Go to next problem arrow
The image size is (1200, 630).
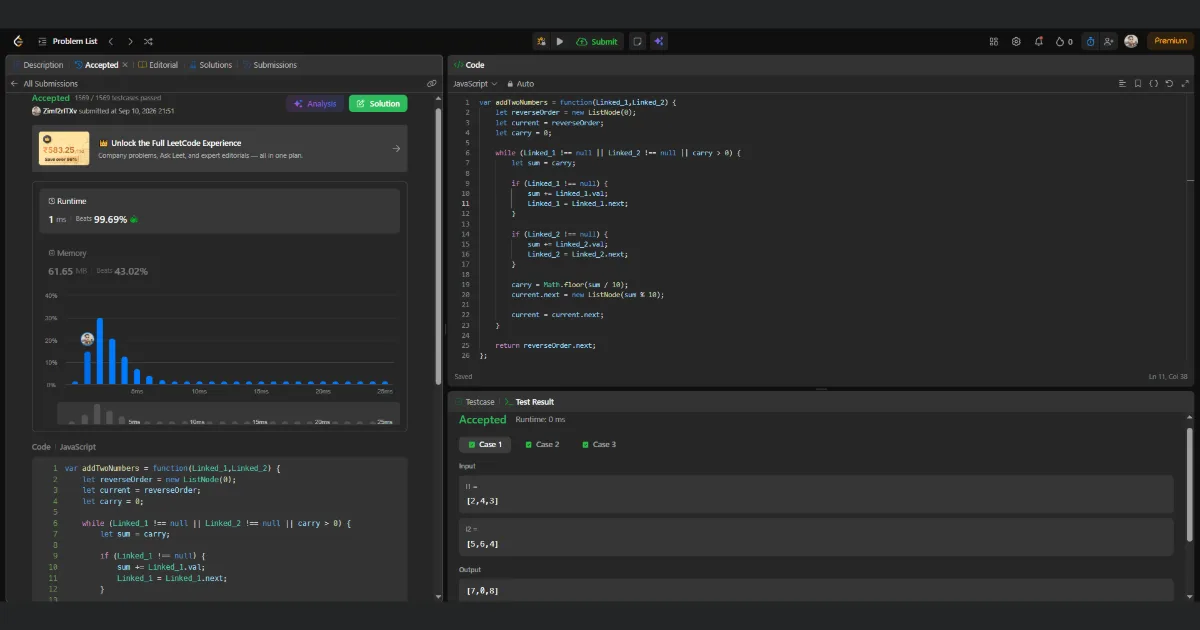(x=129, y=41)
